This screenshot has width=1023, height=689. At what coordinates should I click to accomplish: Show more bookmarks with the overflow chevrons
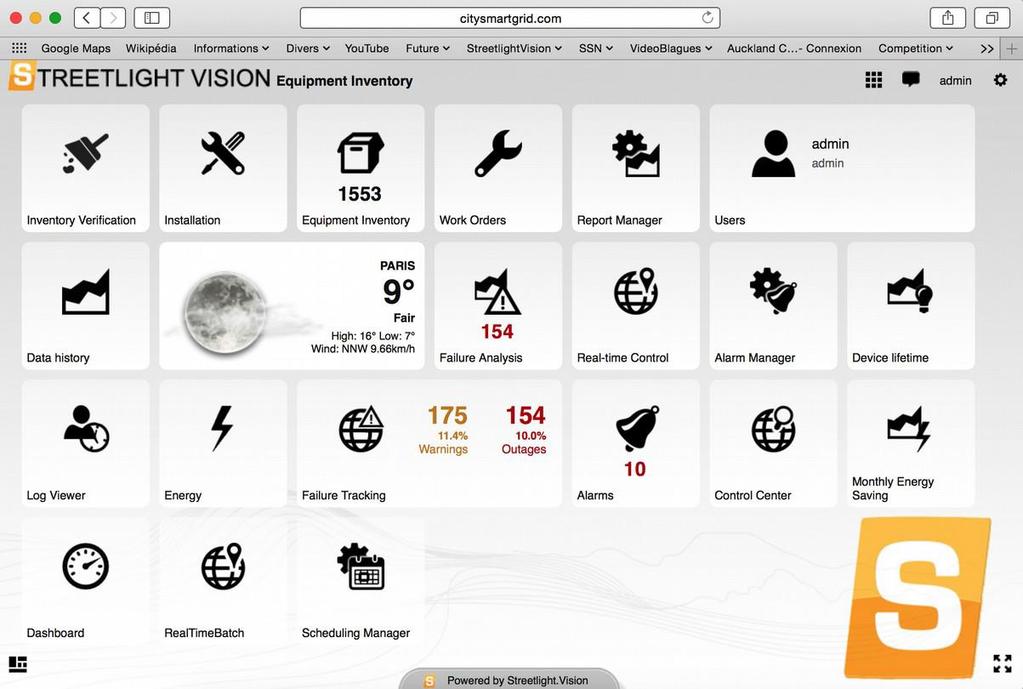[x=987, y=48]
